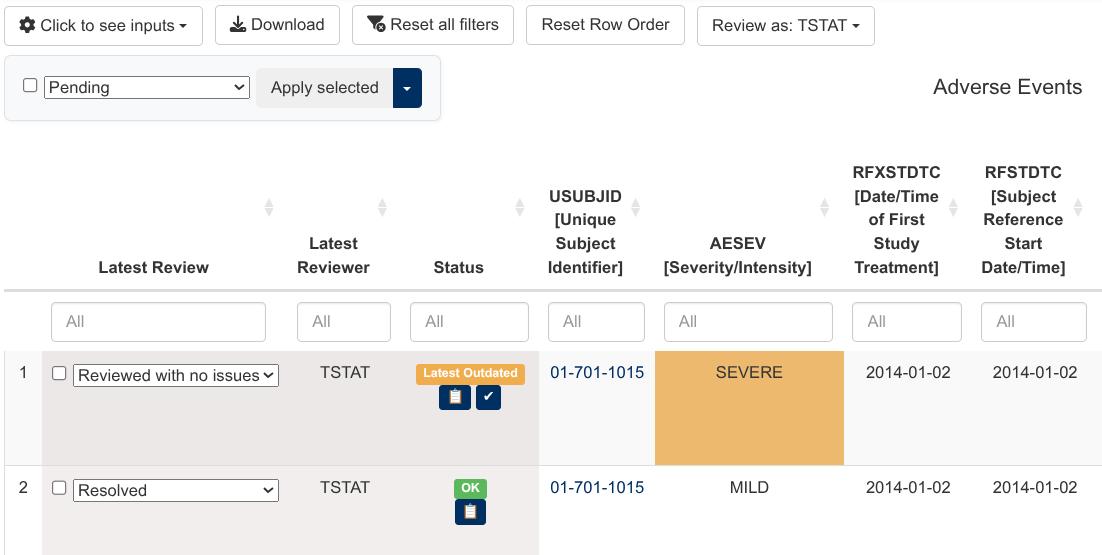1102x555 pixels.
Task: Open the Pending bulk review dropdown
Action: pos(147,87)
